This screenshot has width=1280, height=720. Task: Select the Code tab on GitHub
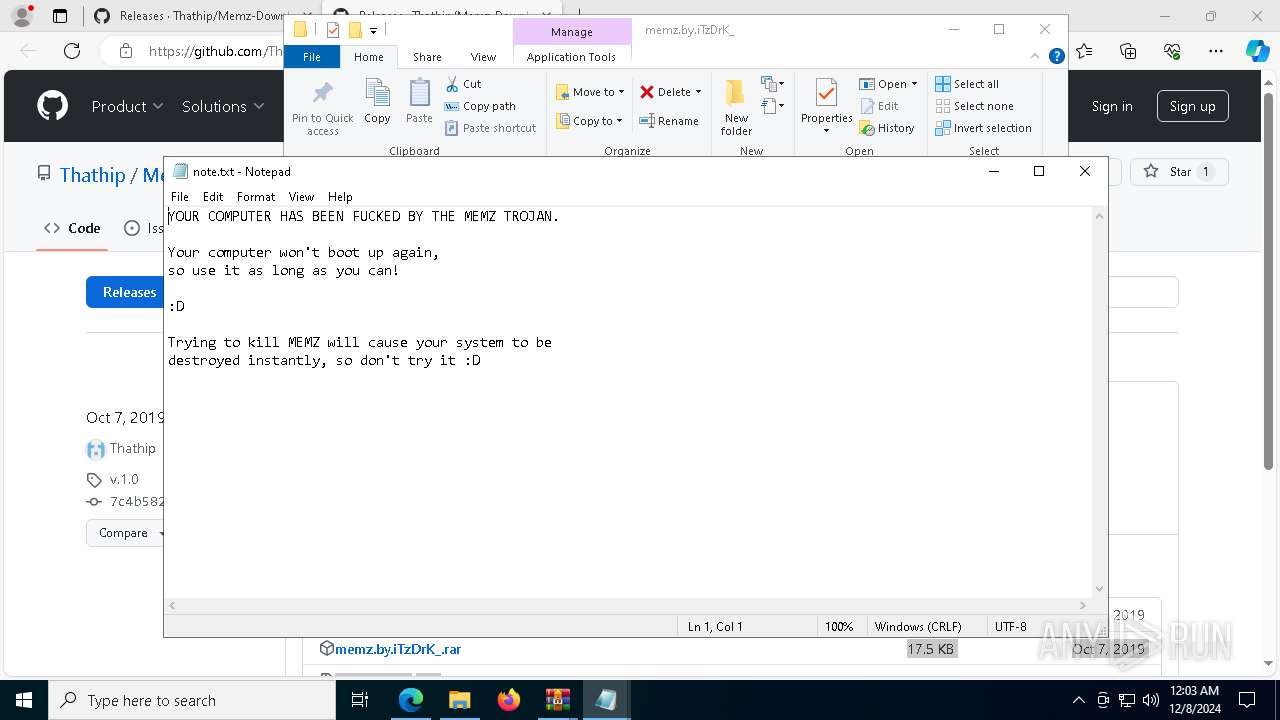(72, 228)
